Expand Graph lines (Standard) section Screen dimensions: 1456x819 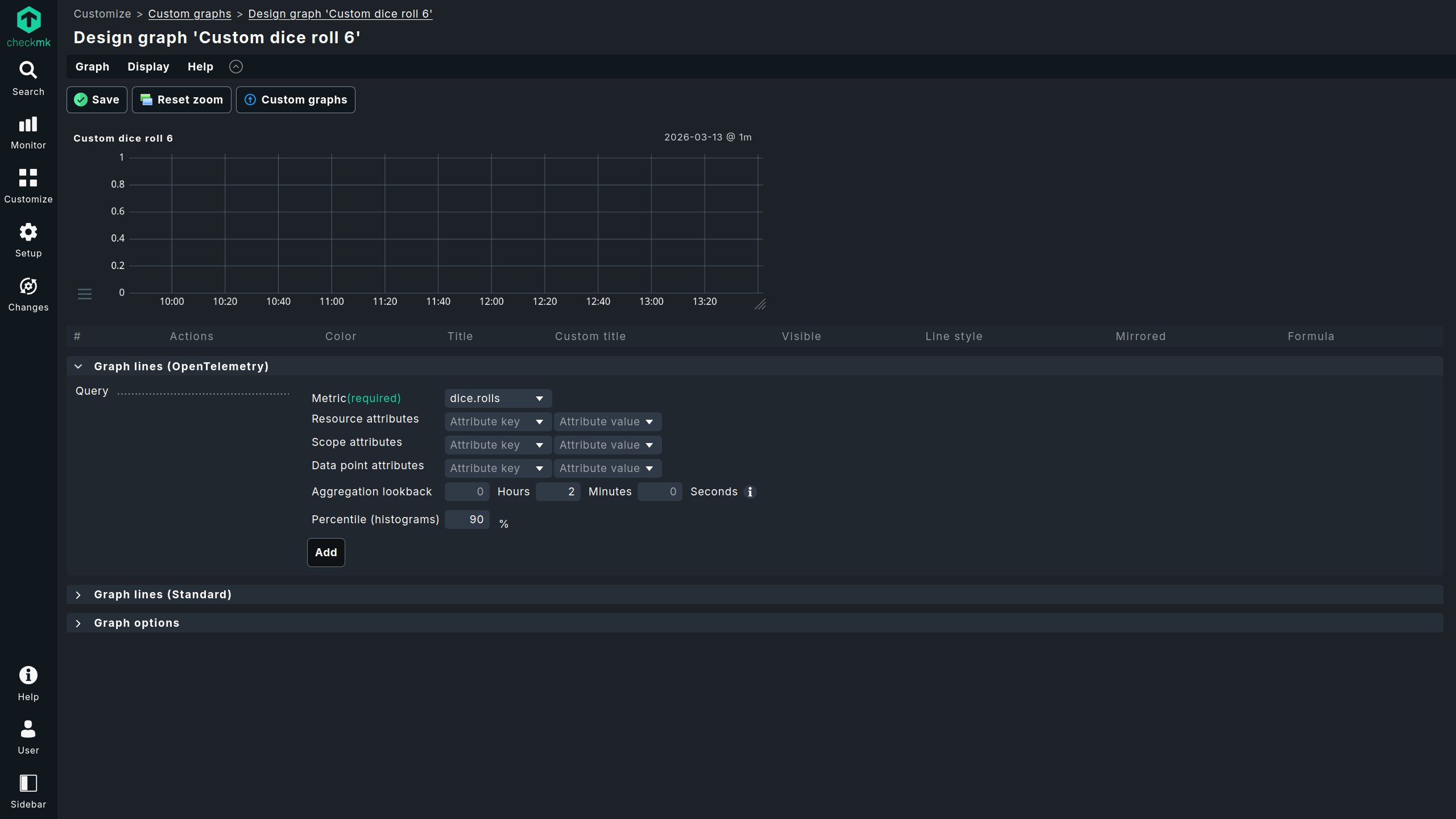pyautogui.click(x=78, y=595)
